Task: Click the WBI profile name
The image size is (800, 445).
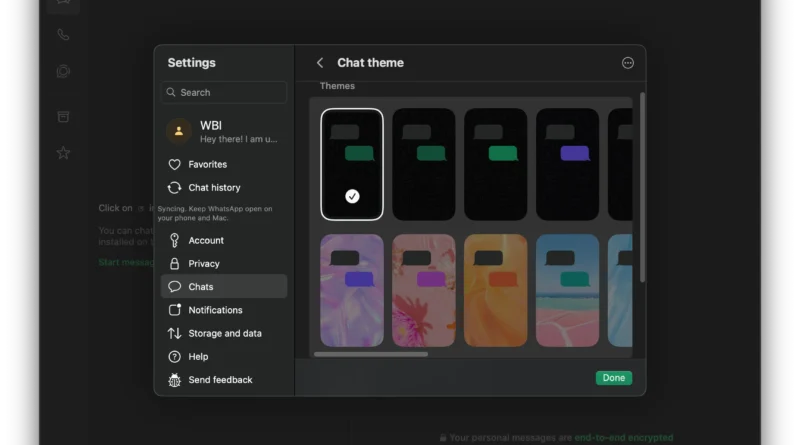Action: click(x=211, y=126)
